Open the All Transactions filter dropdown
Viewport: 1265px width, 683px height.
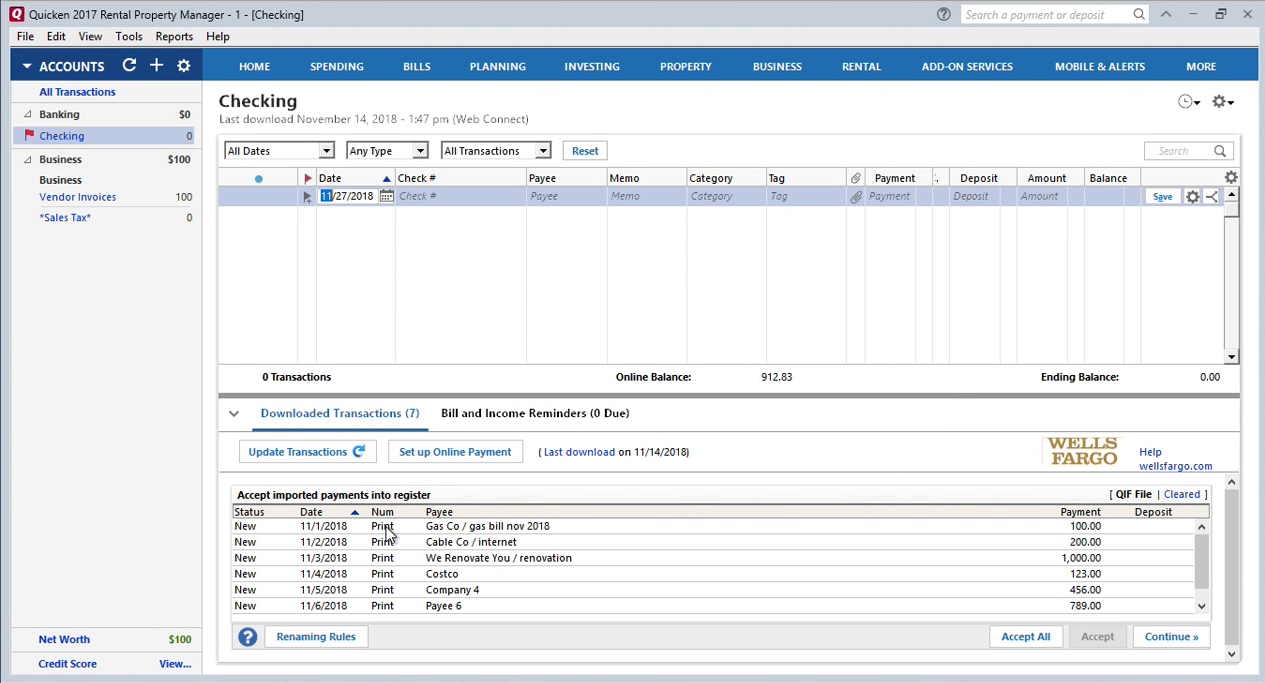tap(496, 151)
